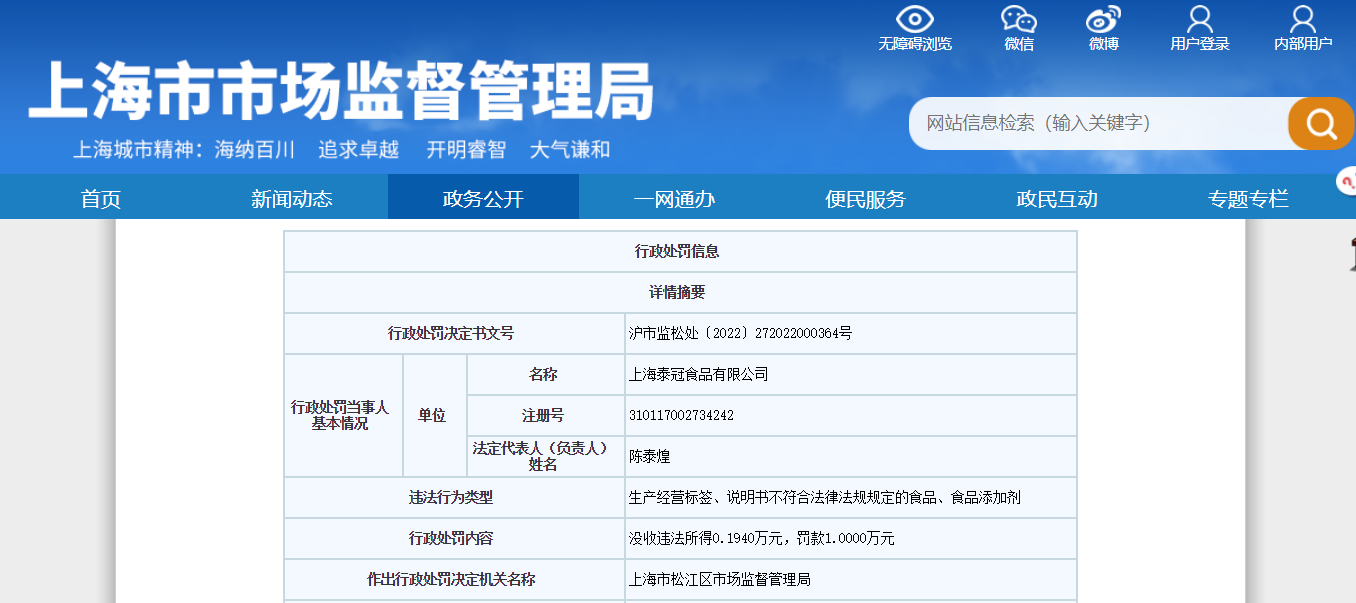This screenshot has height=603, width=1356.
Task: Click the 无障碍浏览 label
Action: pos(915,44)
